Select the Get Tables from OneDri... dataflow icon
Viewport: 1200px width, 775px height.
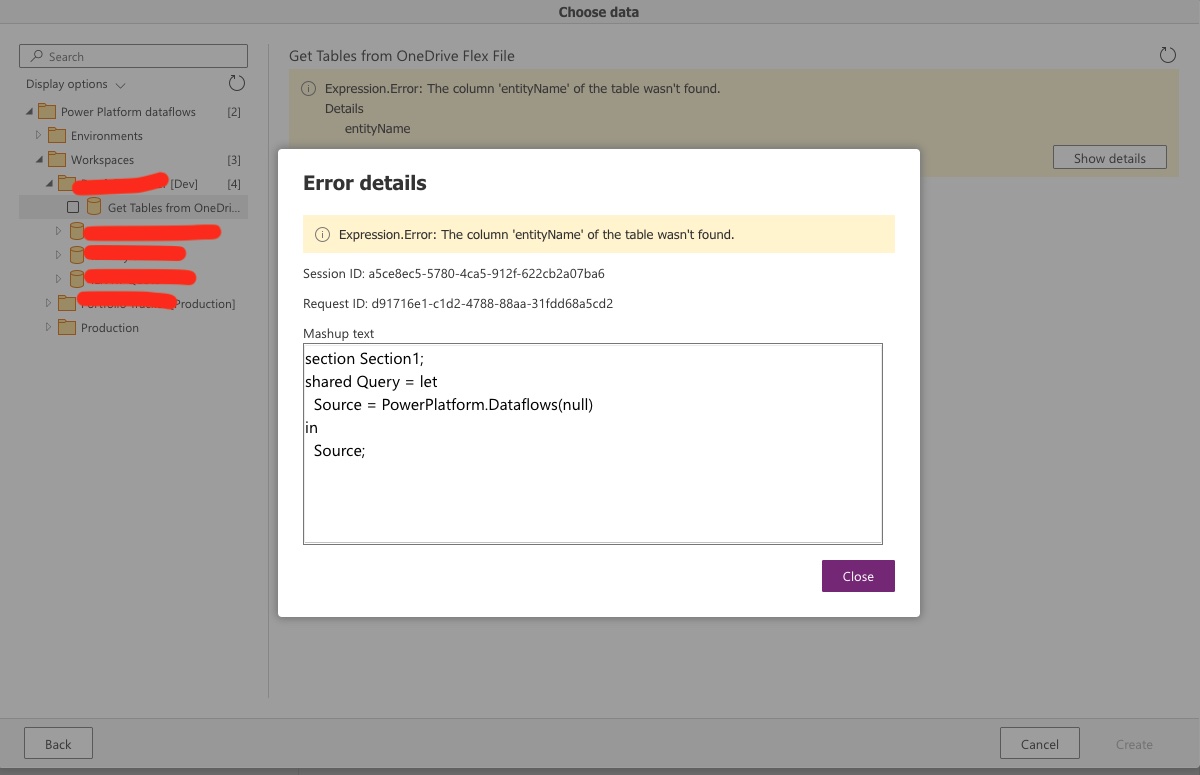coord(94,207)
